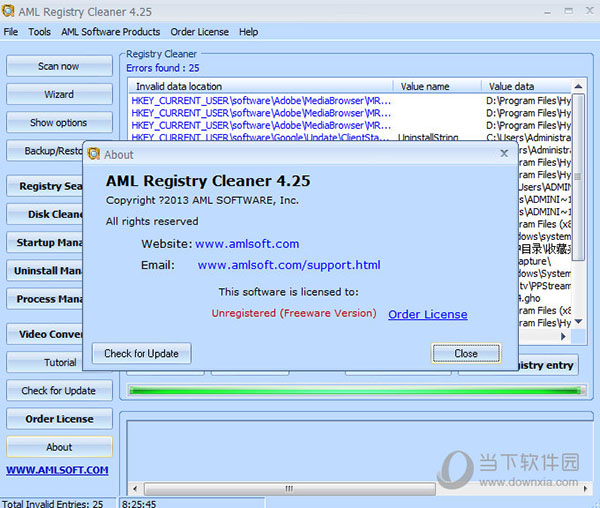Click the sidebar Order License button
Viewport: 600px width, 508px height.
59,419
